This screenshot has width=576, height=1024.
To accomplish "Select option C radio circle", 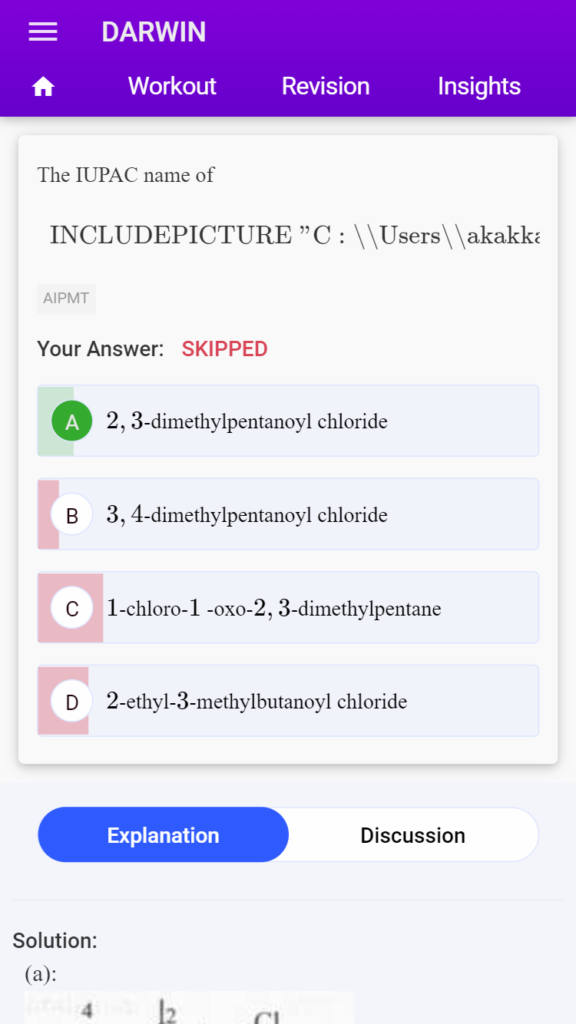I will [72, 608].
